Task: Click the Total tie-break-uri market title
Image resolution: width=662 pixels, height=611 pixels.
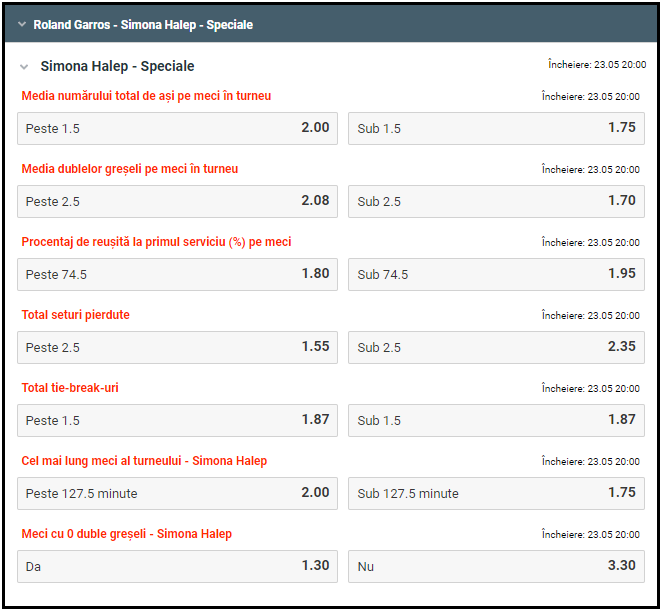Action: pyautogui.click(x=70, y=388)
